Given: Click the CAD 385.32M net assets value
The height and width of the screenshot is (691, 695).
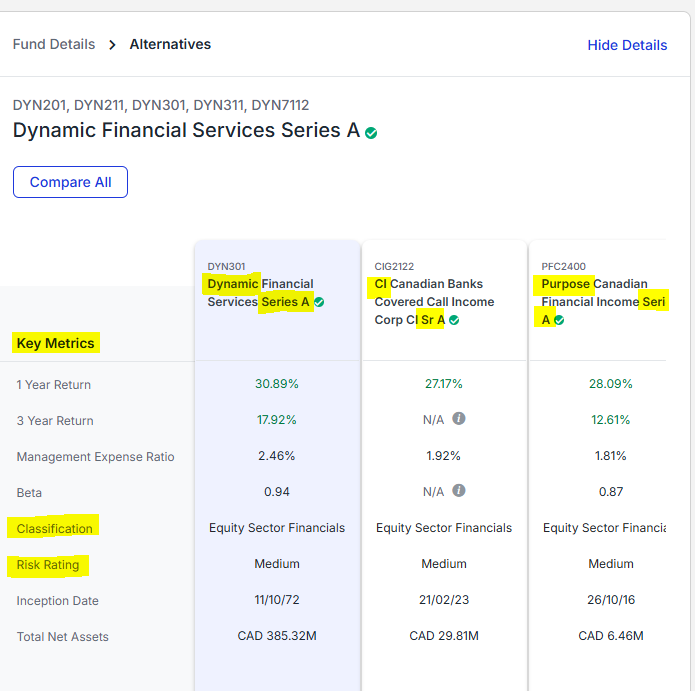Looking at the screenshot, I should coord(277,636).
